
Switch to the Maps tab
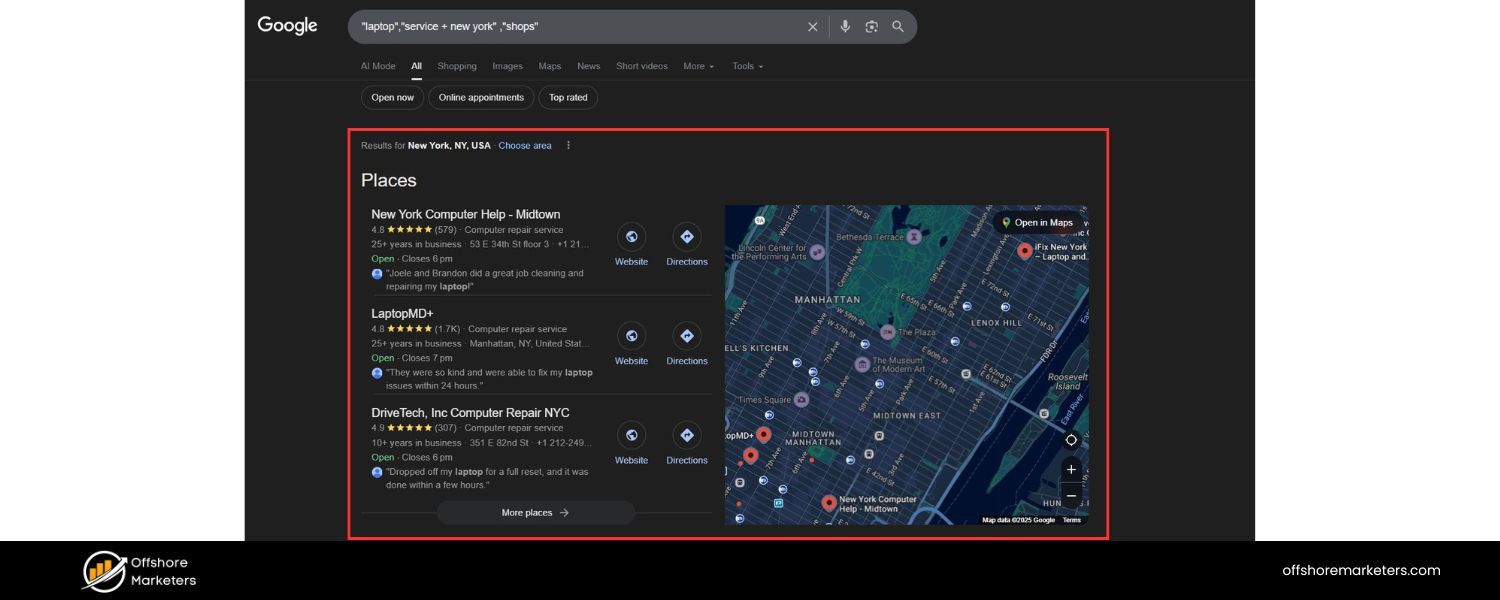pyautogui.click(x=549, y=66)
